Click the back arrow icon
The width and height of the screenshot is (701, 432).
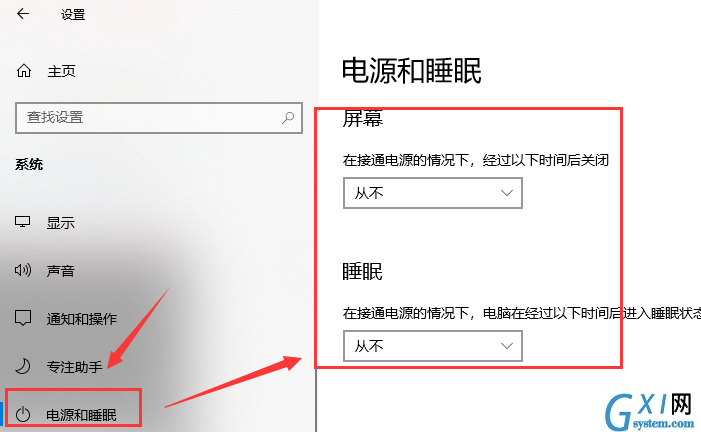coord(23,14)
